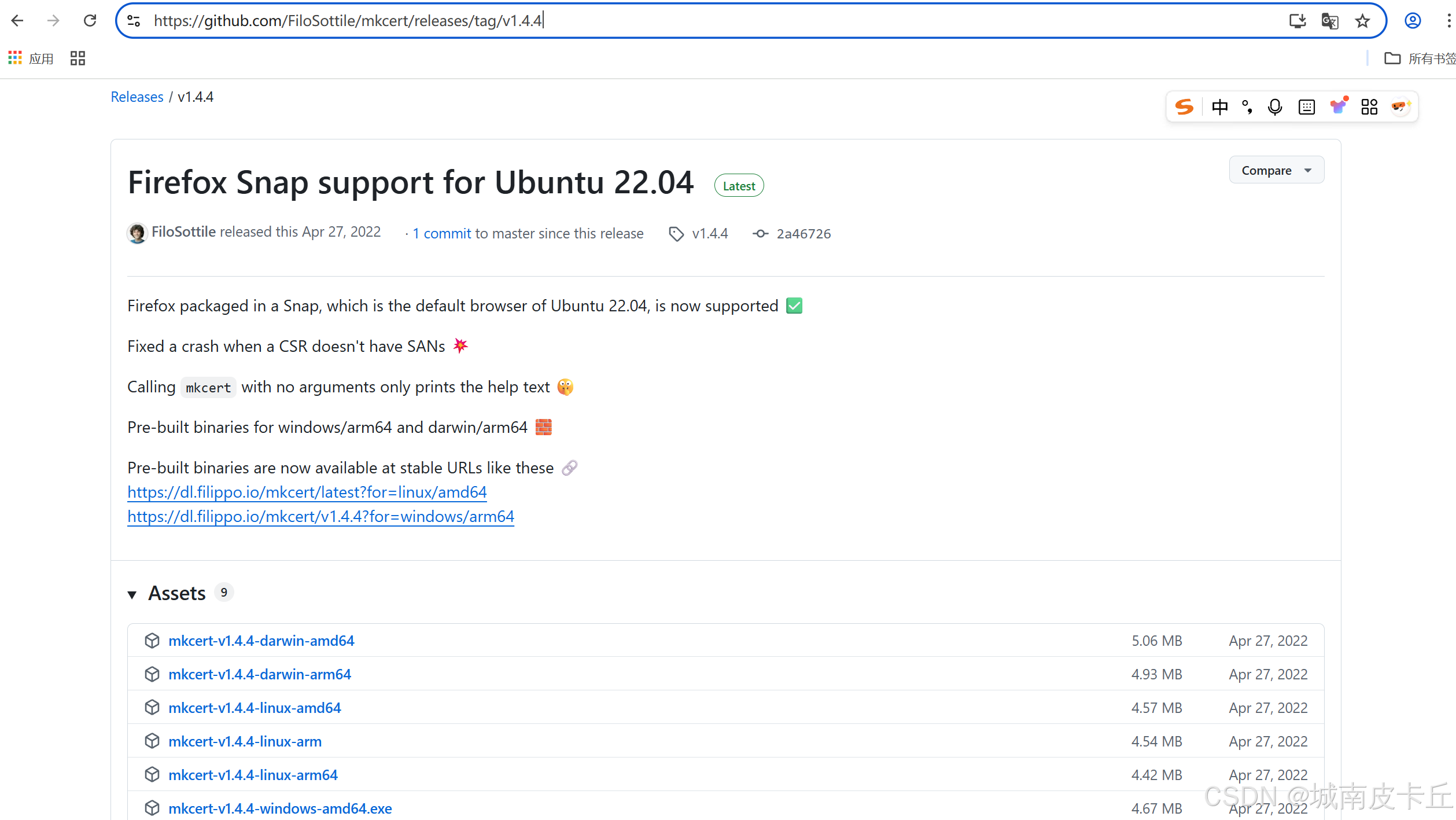Click the Assets heading
1456x820 pixels.
tap(177, 593)
